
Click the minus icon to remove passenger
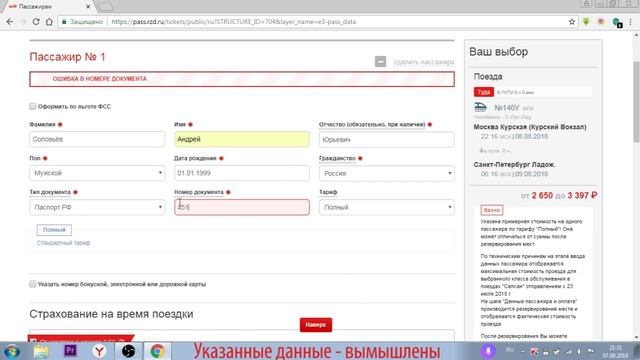coord(380,62)
